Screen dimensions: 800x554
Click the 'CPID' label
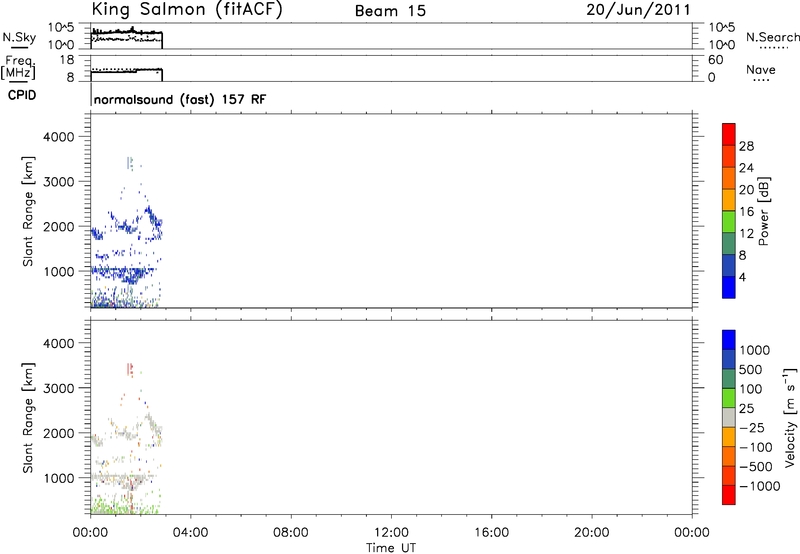(22, 95)
